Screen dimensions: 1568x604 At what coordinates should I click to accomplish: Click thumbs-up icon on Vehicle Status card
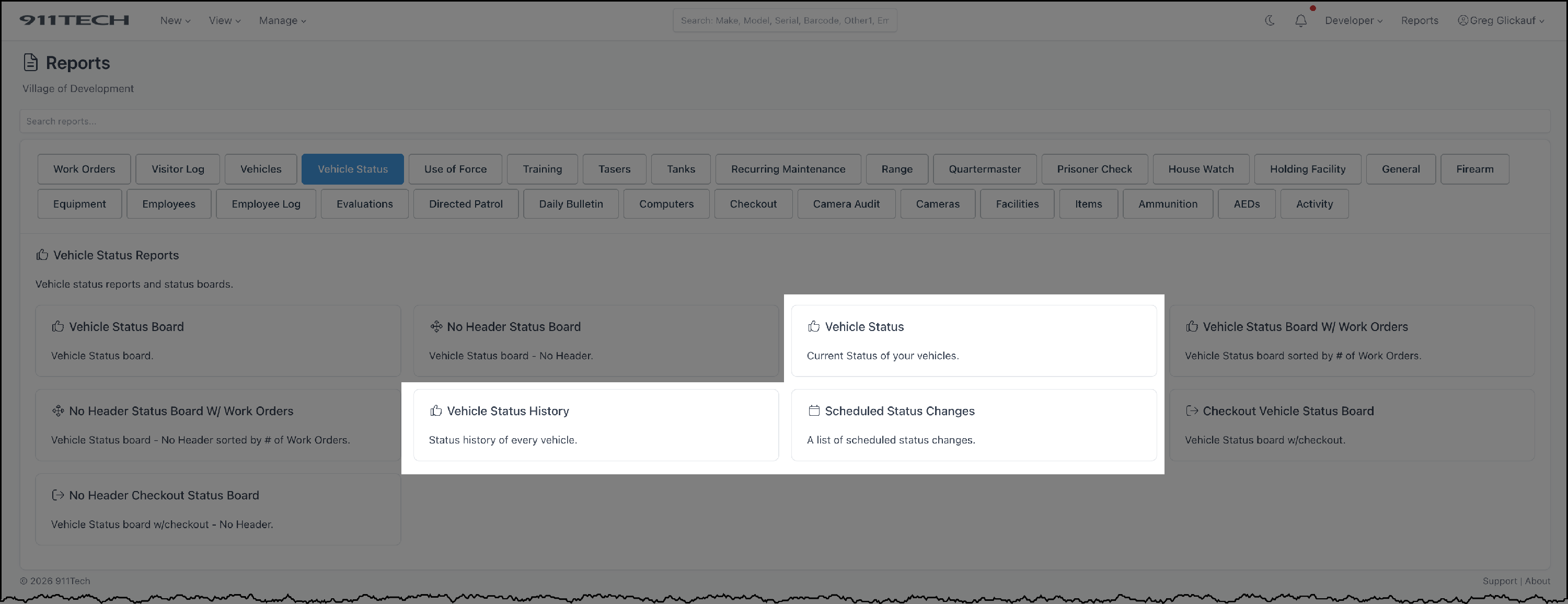814,326
